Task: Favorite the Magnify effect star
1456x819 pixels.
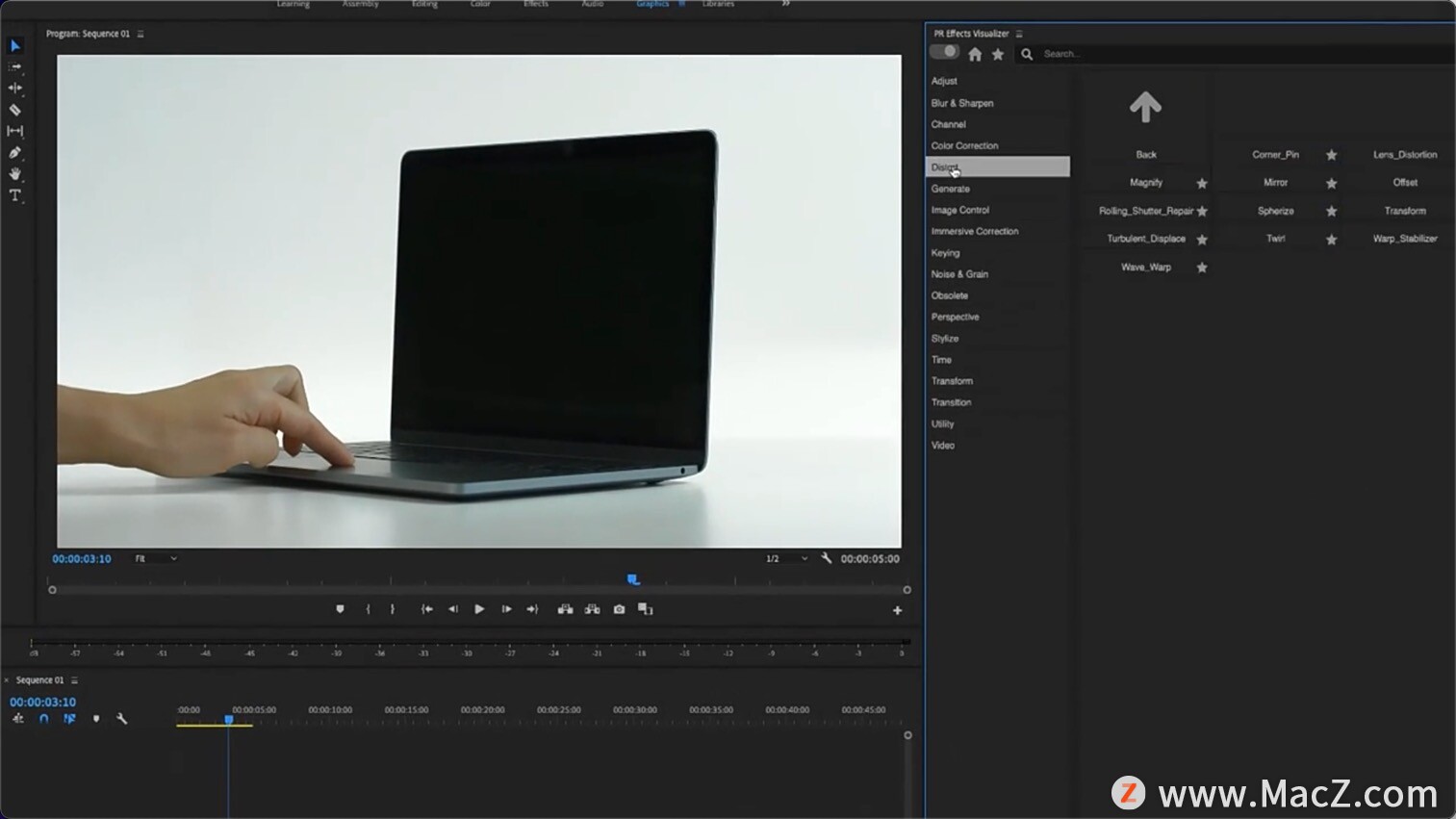Action: [1202, 183]
